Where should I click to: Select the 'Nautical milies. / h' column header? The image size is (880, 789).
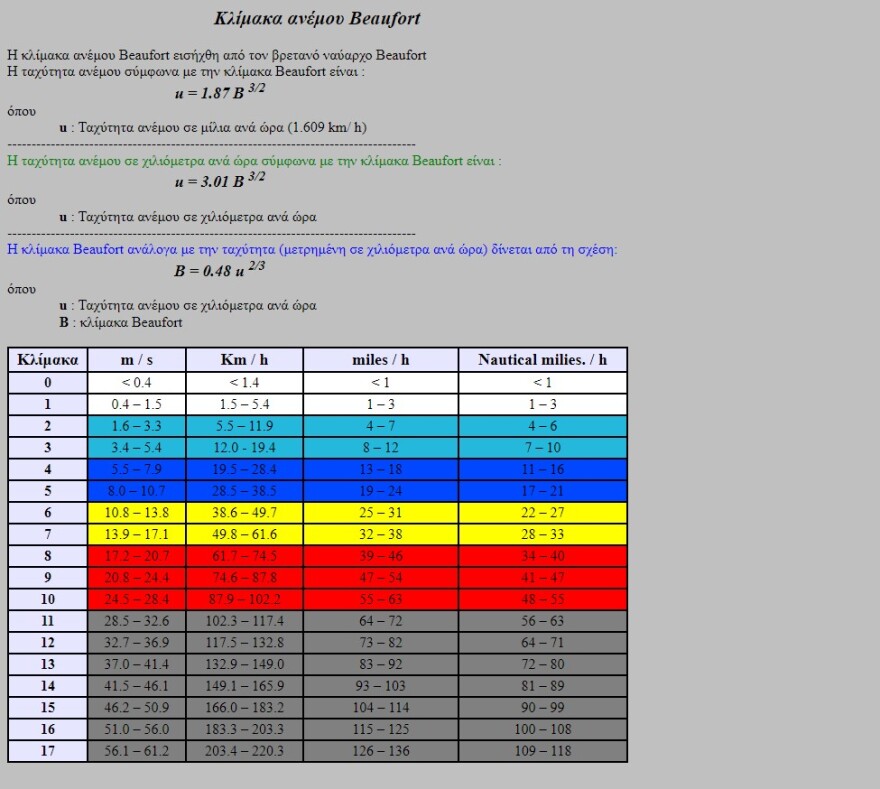pyautogui.click(x=542, y=360)
